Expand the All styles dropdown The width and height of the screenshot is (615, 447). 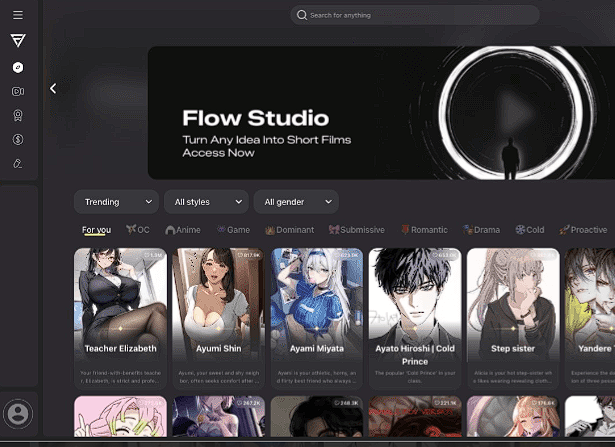pos(205,202)
